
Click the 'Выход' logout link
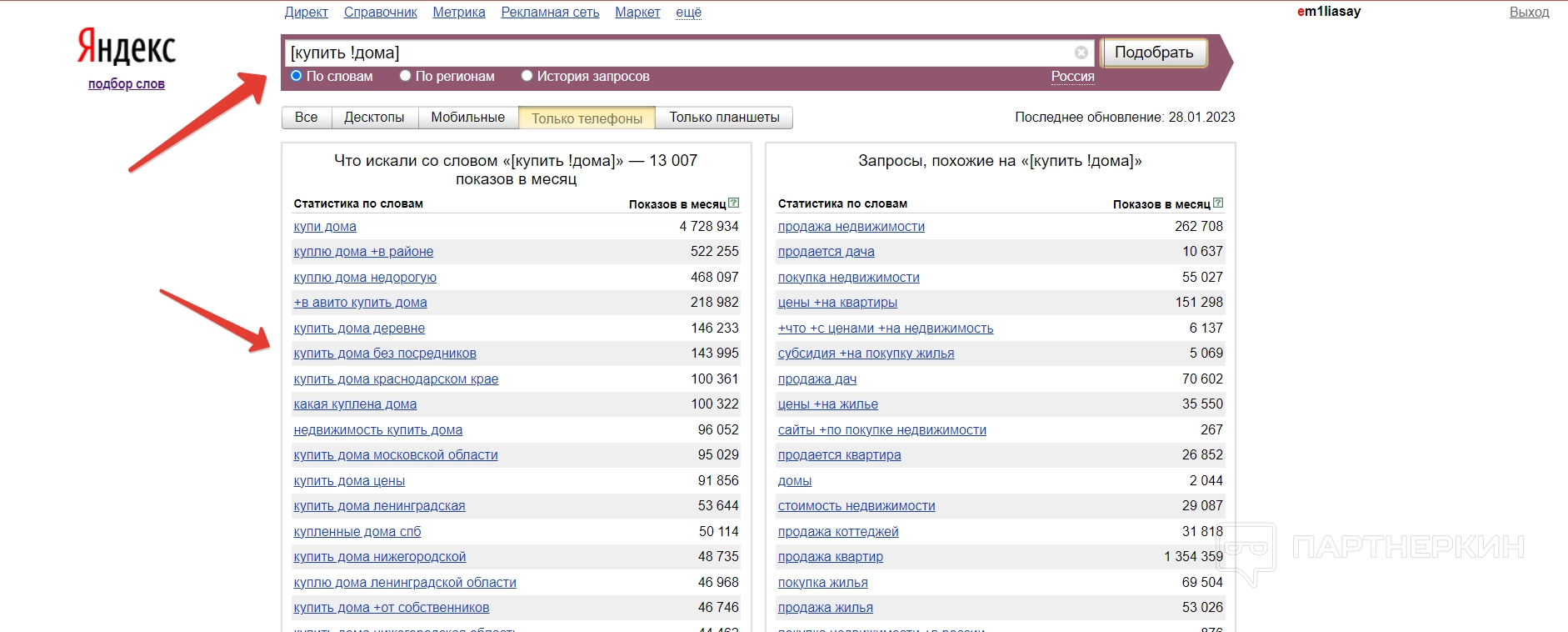(x=1529, y=12)
